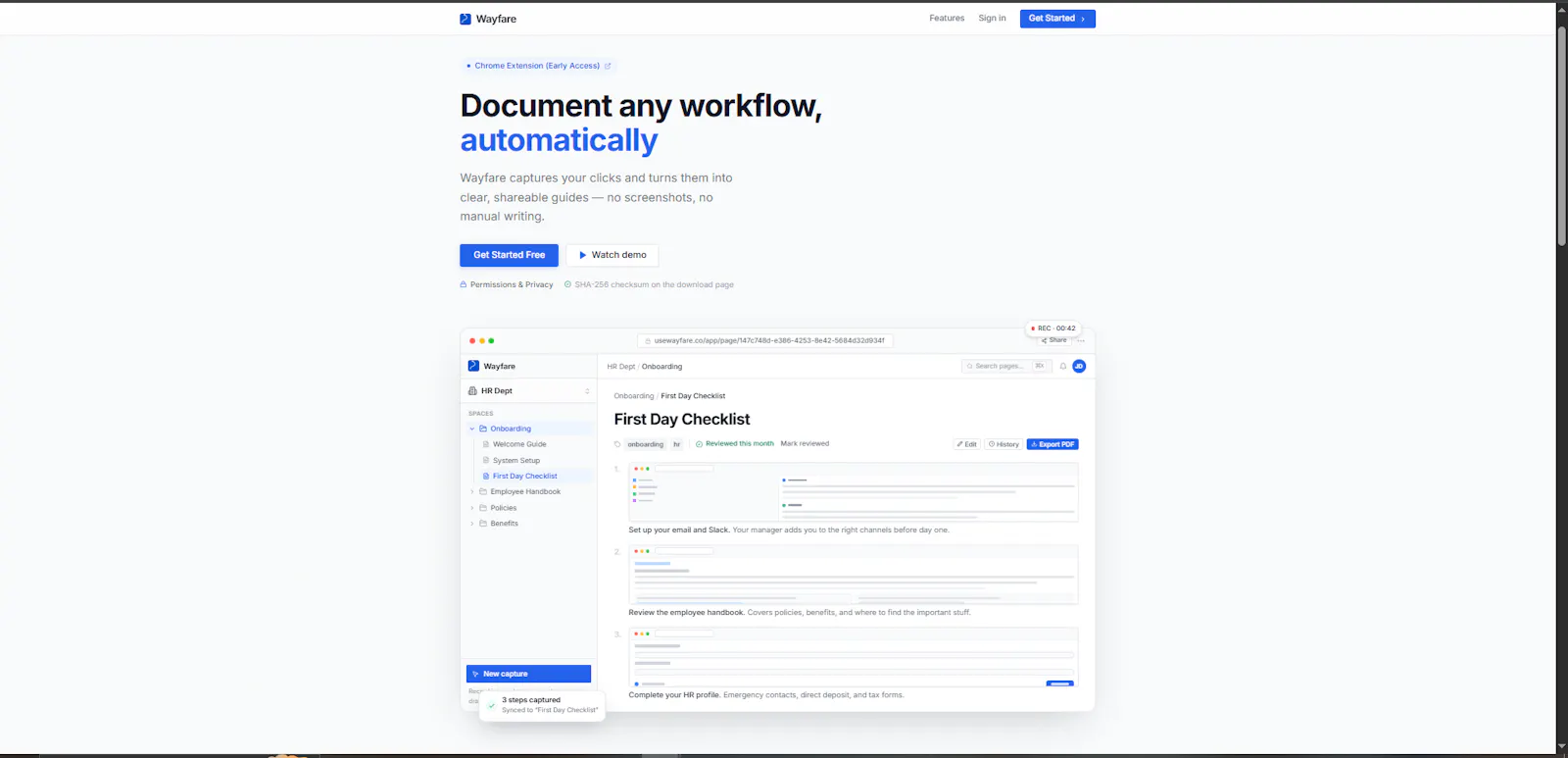Click the hr tag chip
This screenshot has width=1568, height=758.
click(676, 444)
